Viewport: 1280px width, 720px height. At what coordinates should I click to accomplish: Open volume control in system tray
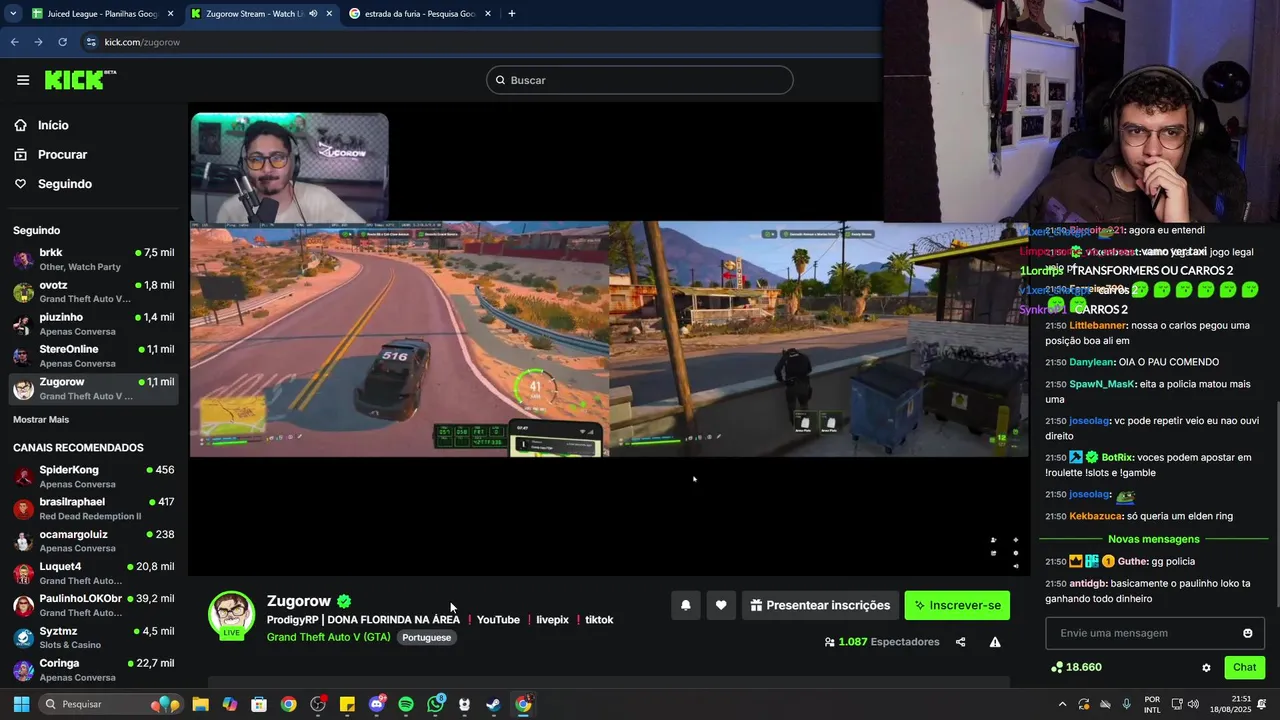1195,704
